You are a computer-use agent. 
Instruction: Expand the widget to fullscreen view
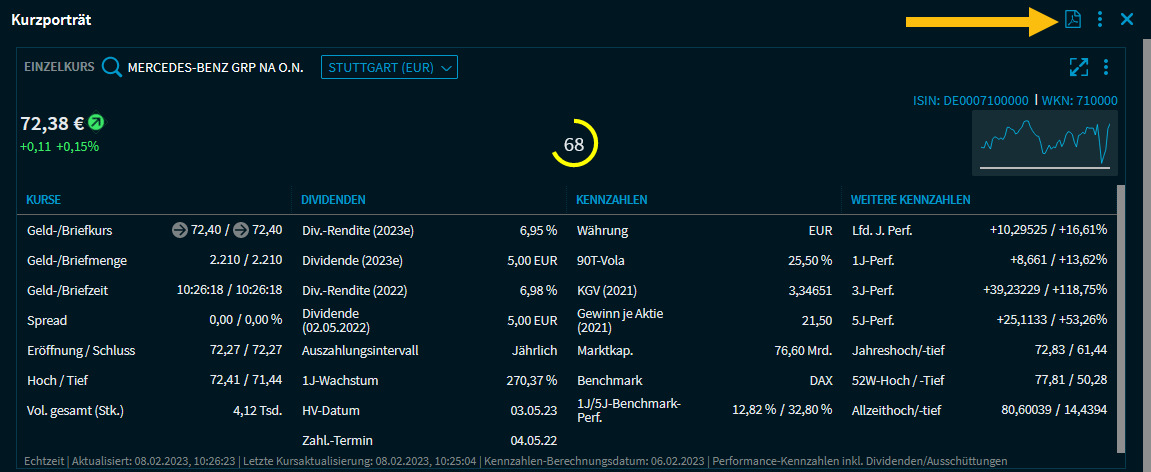(1078, 67)
